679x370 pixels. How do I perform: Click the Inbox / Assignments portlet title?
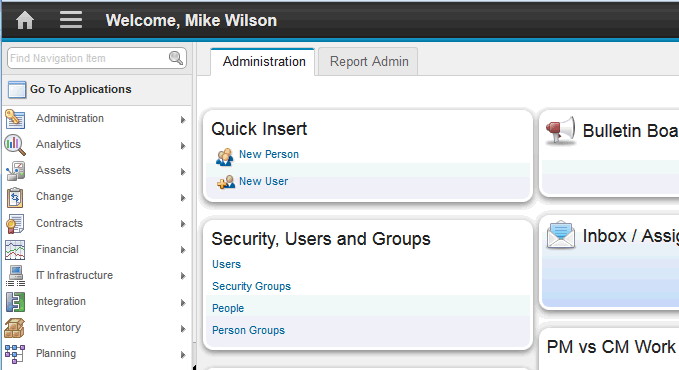click(630, 236)
